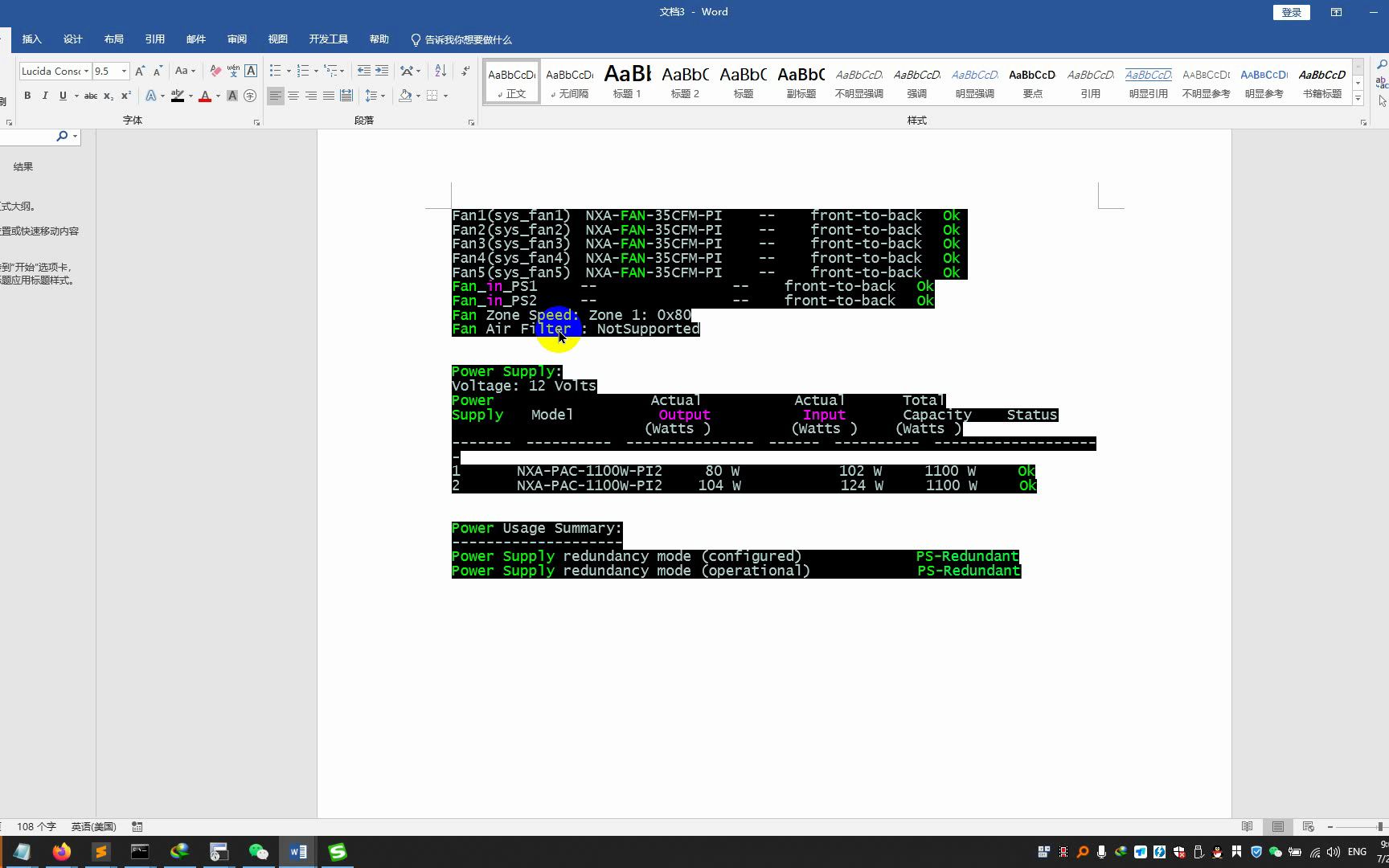
Task: Decrease paragraph indent
Action: point(364,71)
